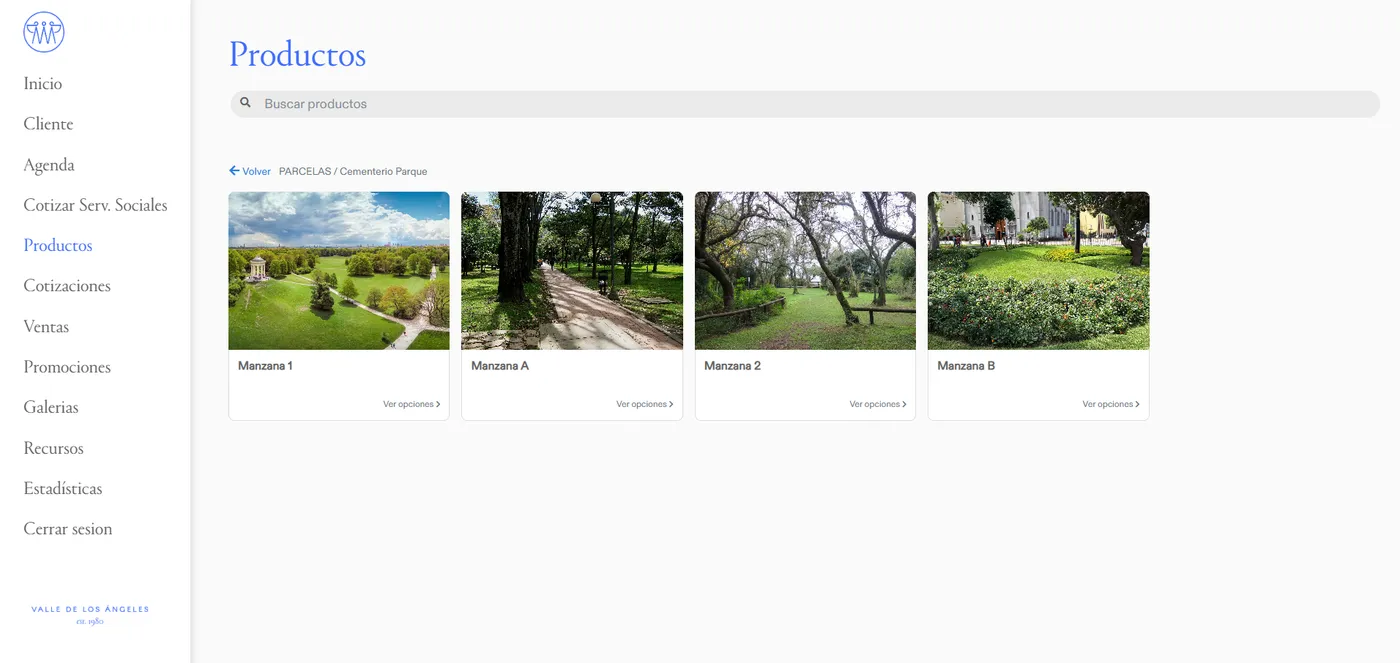Go to the Cliente section
Image resolution: width=1400 pixels, height=663 pixels.
coord(49,124)
